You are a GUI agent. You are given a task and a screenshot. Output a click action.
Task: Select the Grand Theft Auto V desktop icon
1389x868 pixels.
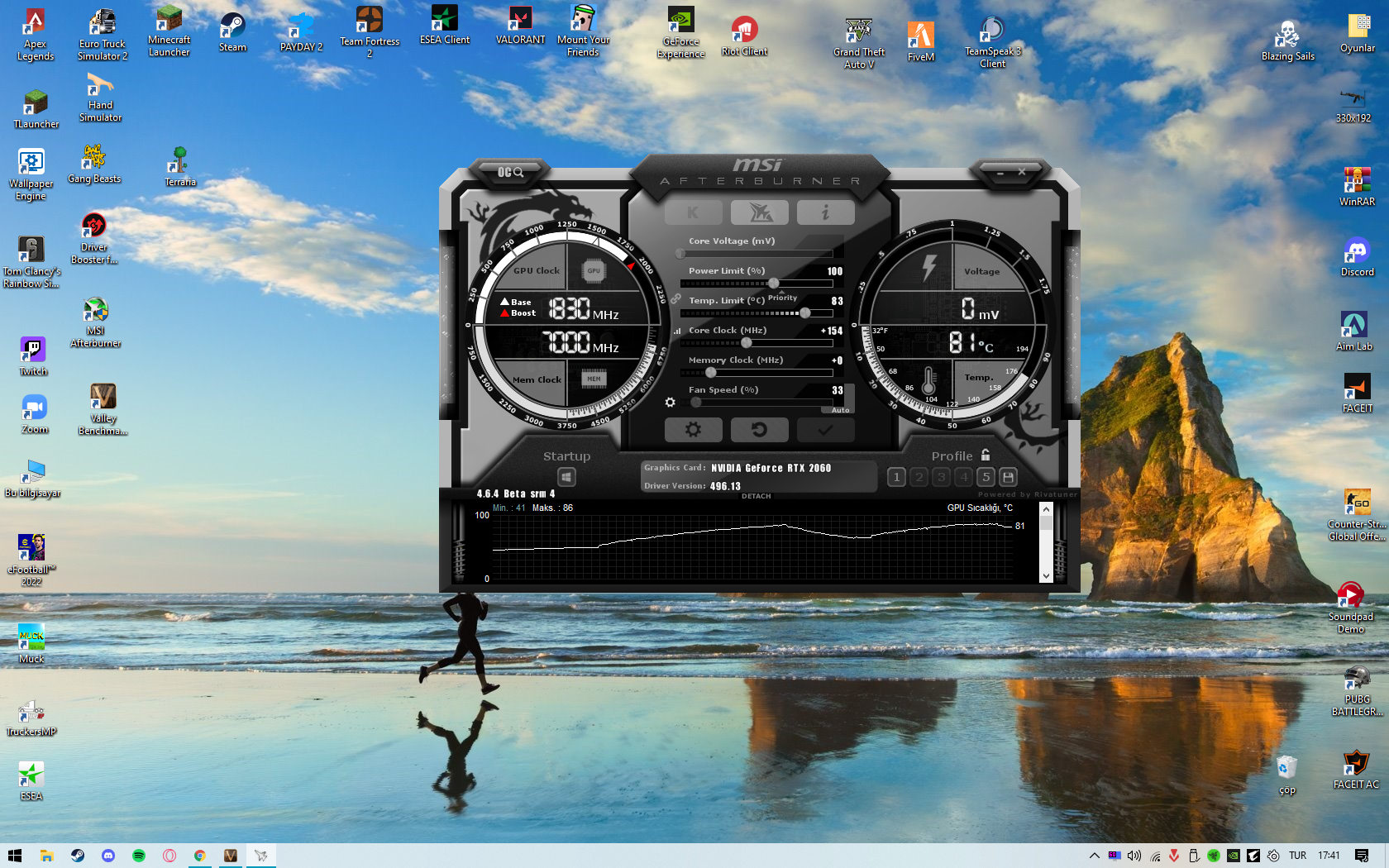click(859, 45)
